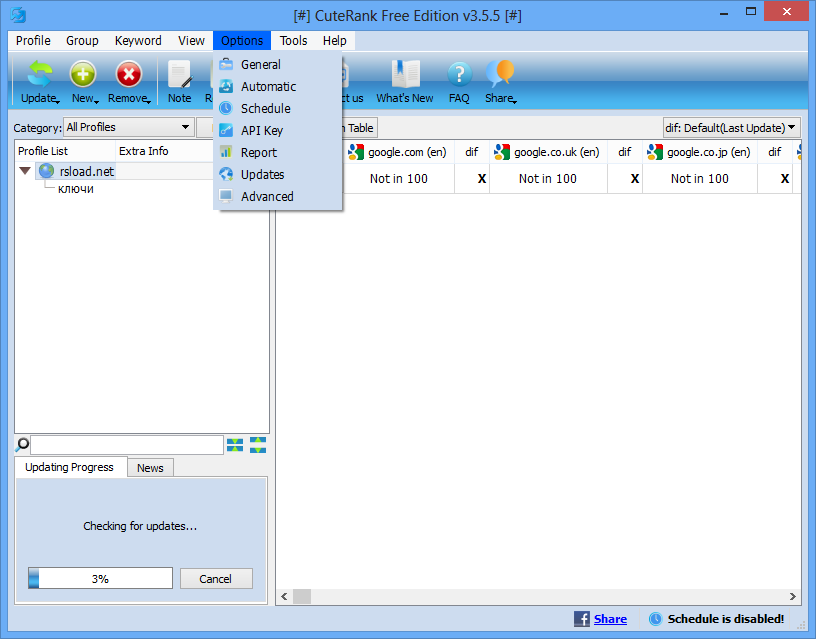Open the Tools menu
The width and height of the screenshot is (816, 639).
tap(294, 41)
